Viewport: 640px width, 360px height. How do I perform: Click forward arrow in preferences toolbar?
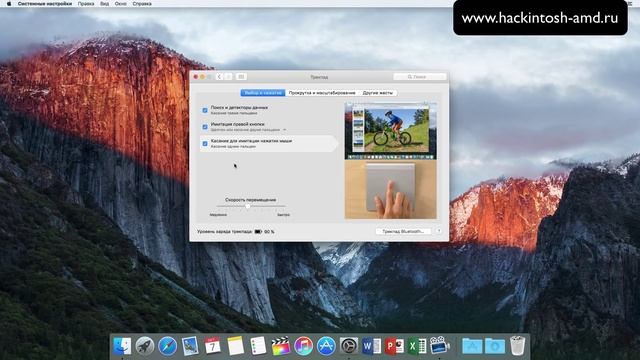coord(228,77)
